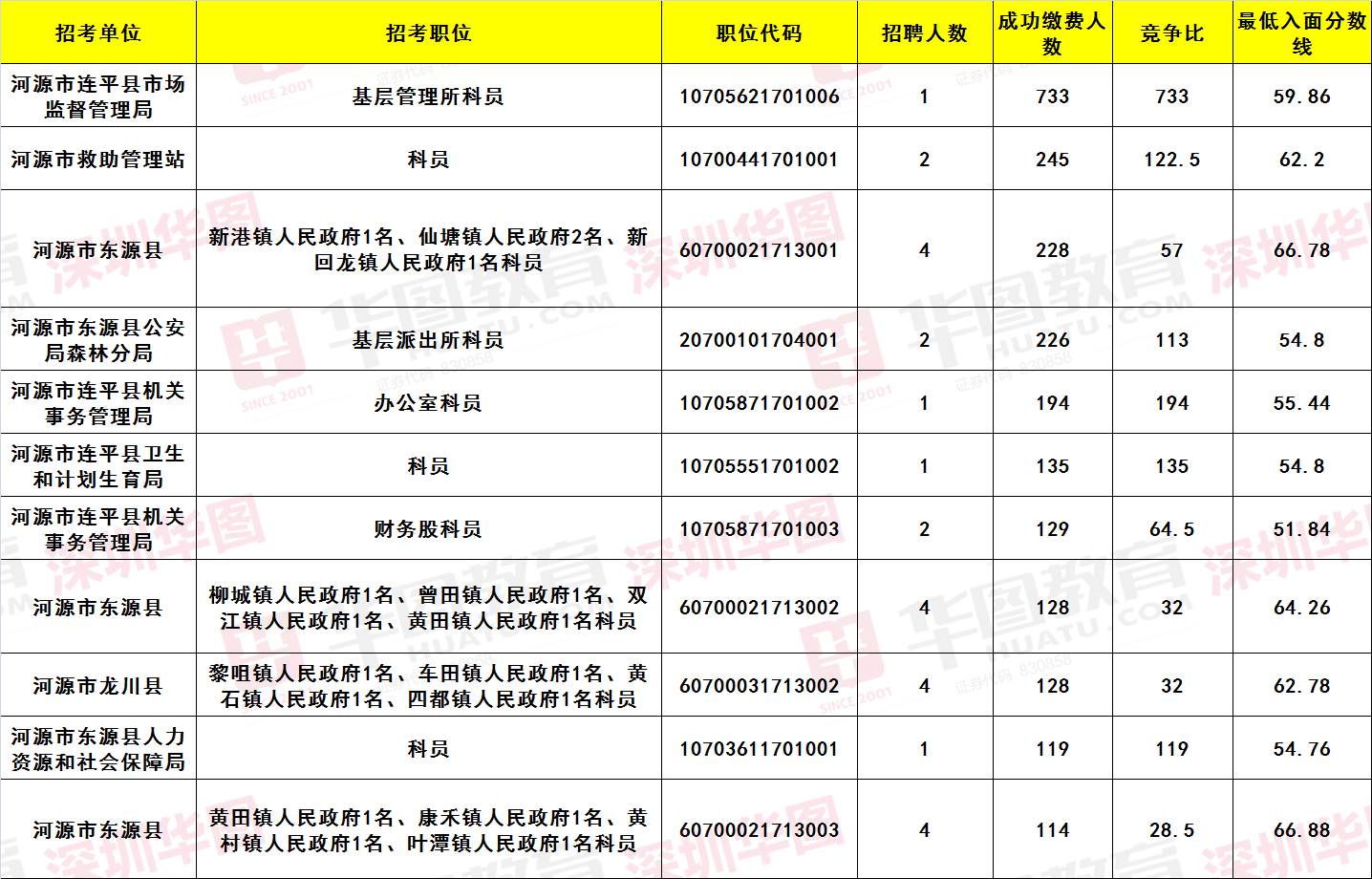
Task: Click the score cell 66.88
Action: 1302,829
